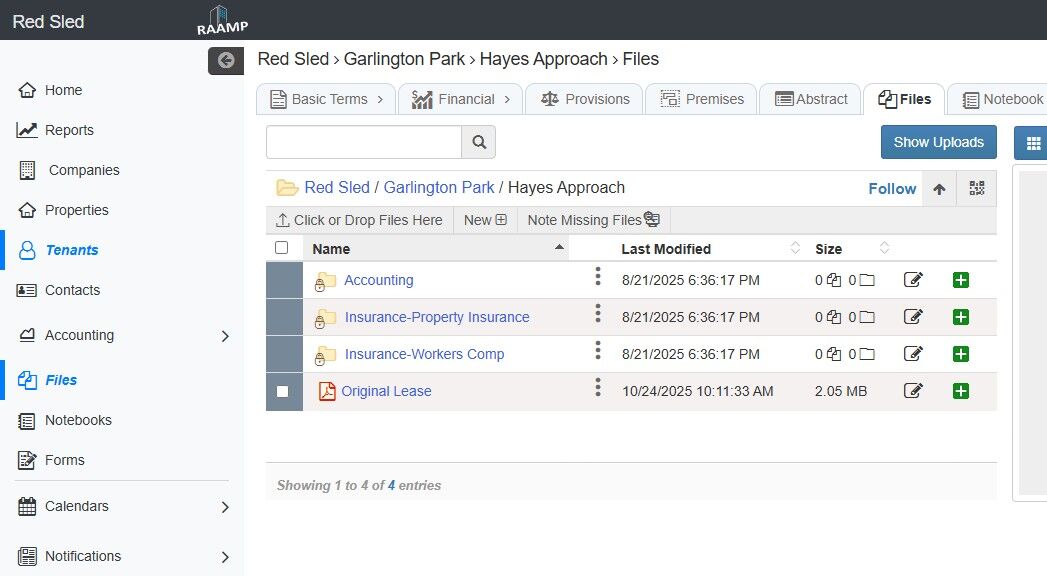
Task: Click the QR code icon
Action: tap(976, 188)
